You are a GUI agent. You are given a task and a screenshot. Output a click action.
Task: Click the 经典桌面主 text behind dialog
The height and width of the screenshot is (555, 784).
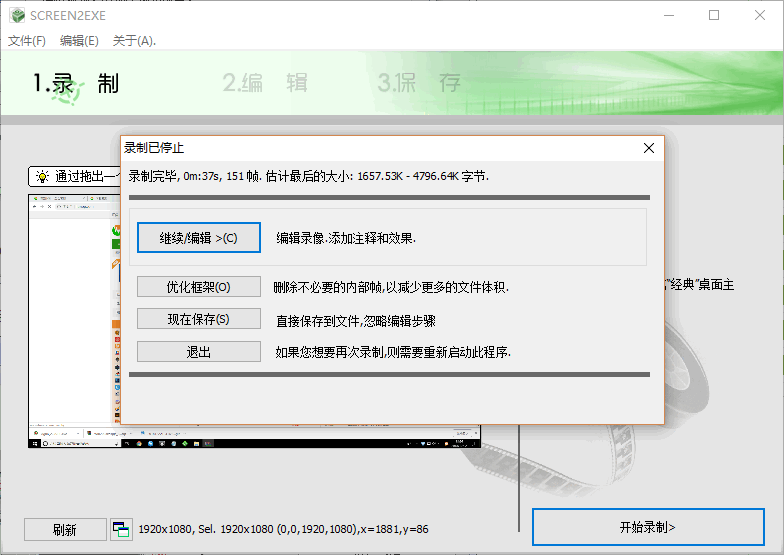tap(700, 285)
